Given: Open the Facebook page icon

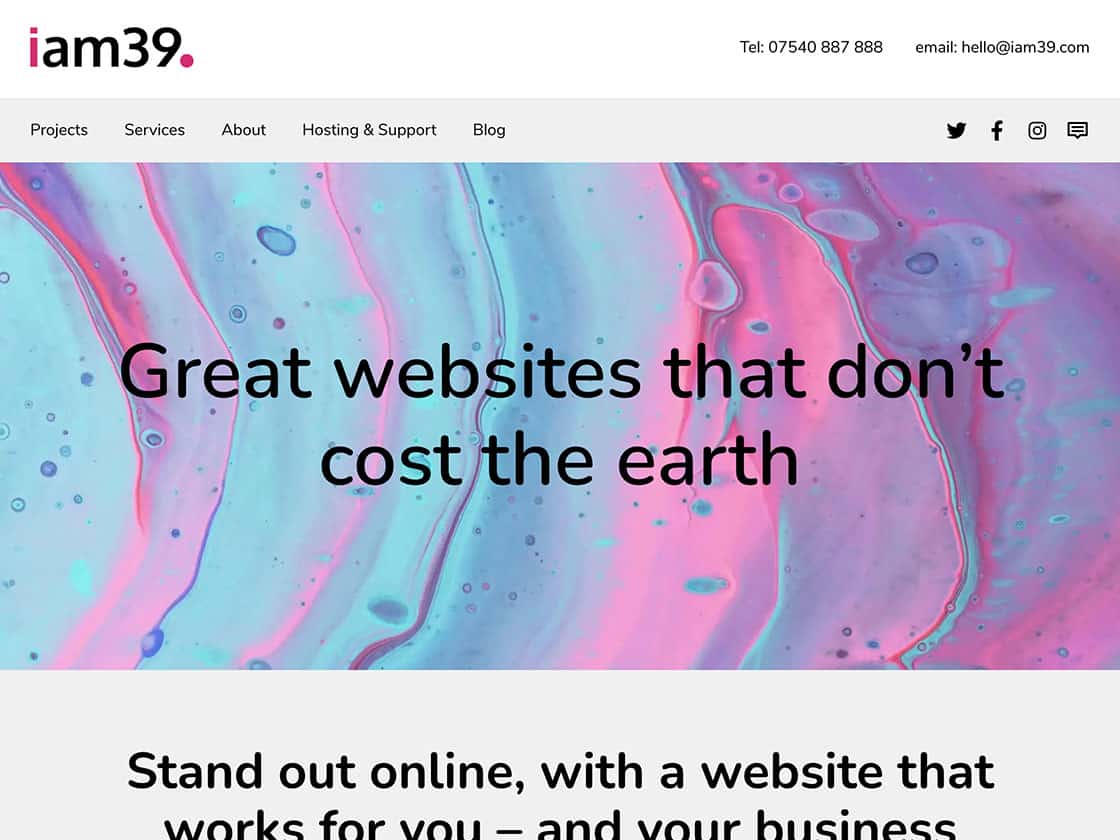Looking at the screenshot, I should point(996,130).
